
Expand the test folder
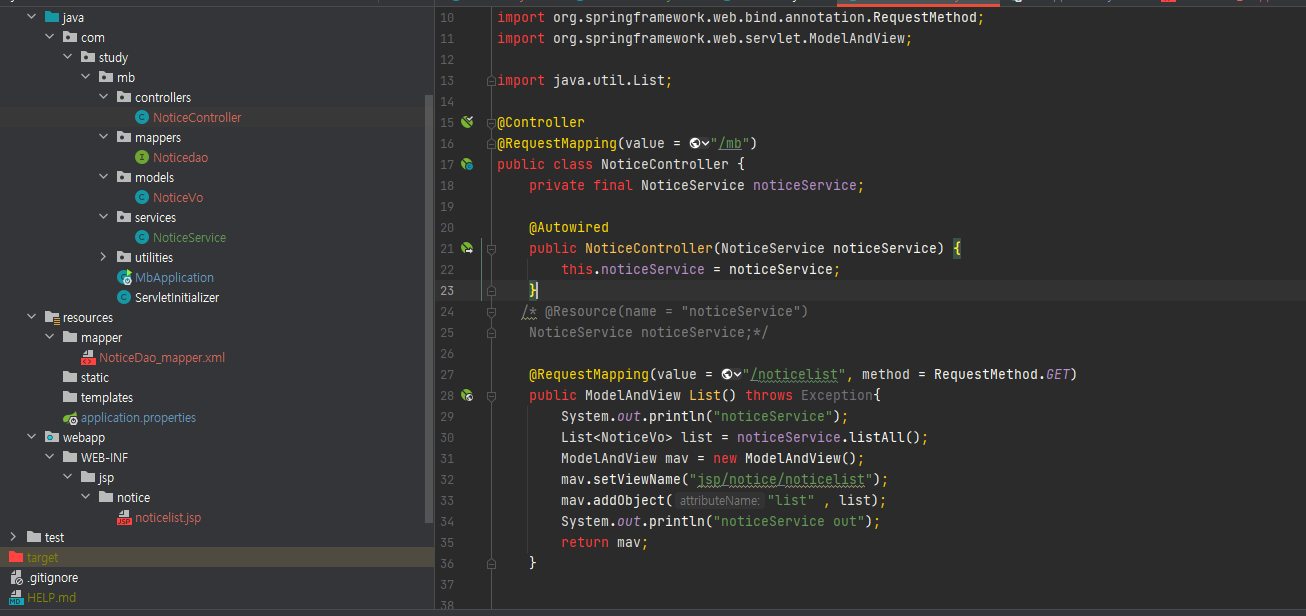(14, 537)
